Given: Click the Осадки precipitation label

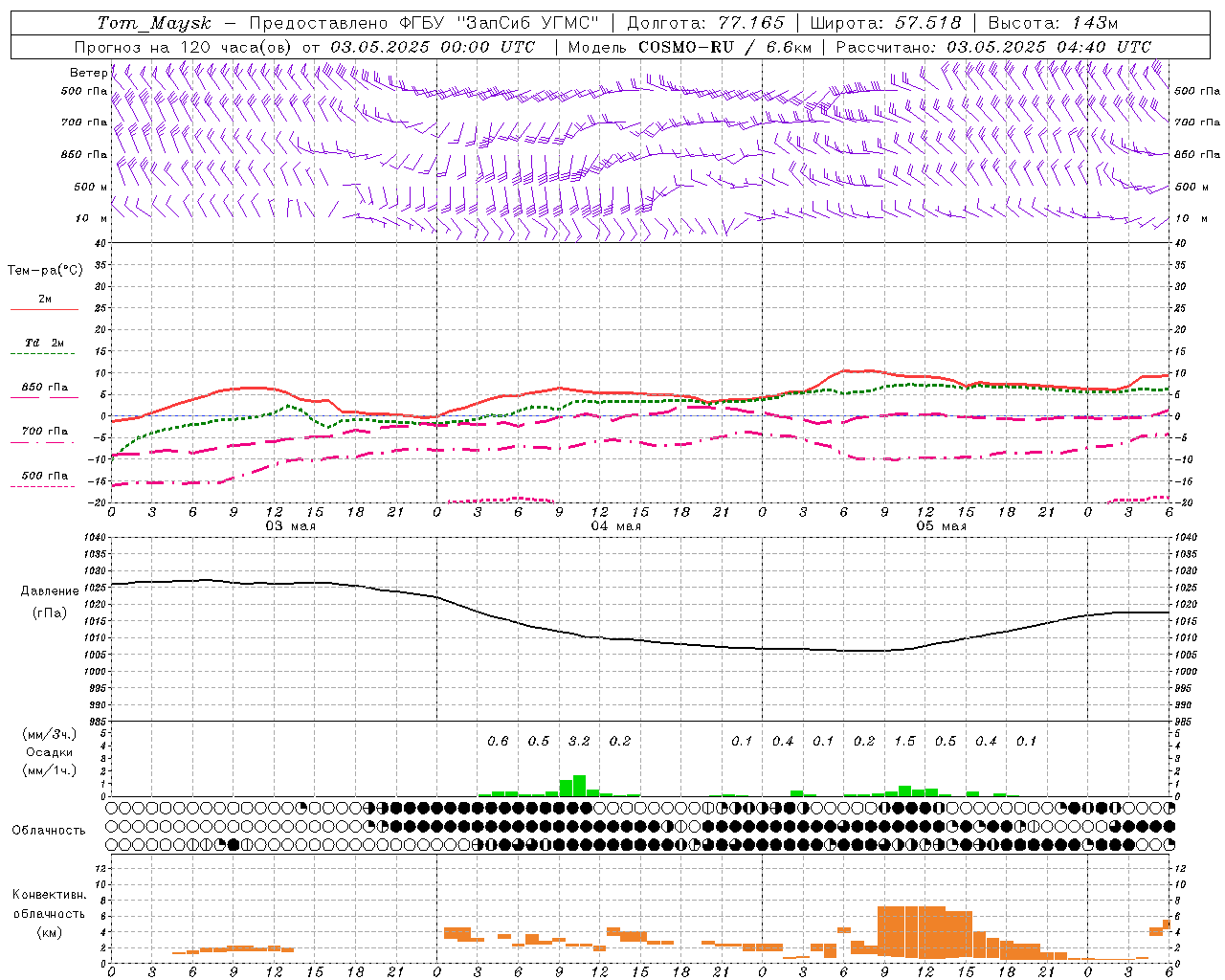Looking at the screenshot, I should pyautogui.click(x=49, y=752).
